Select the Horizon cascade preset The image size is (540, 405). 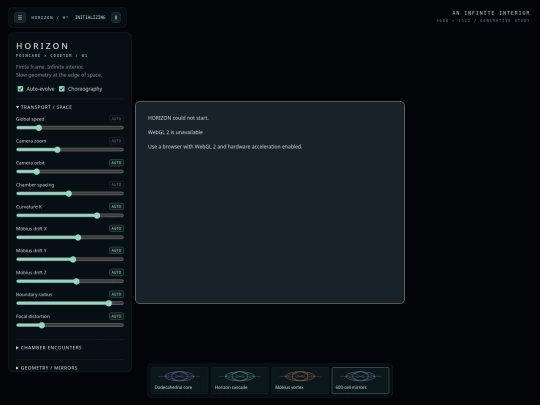click(240, 380)
